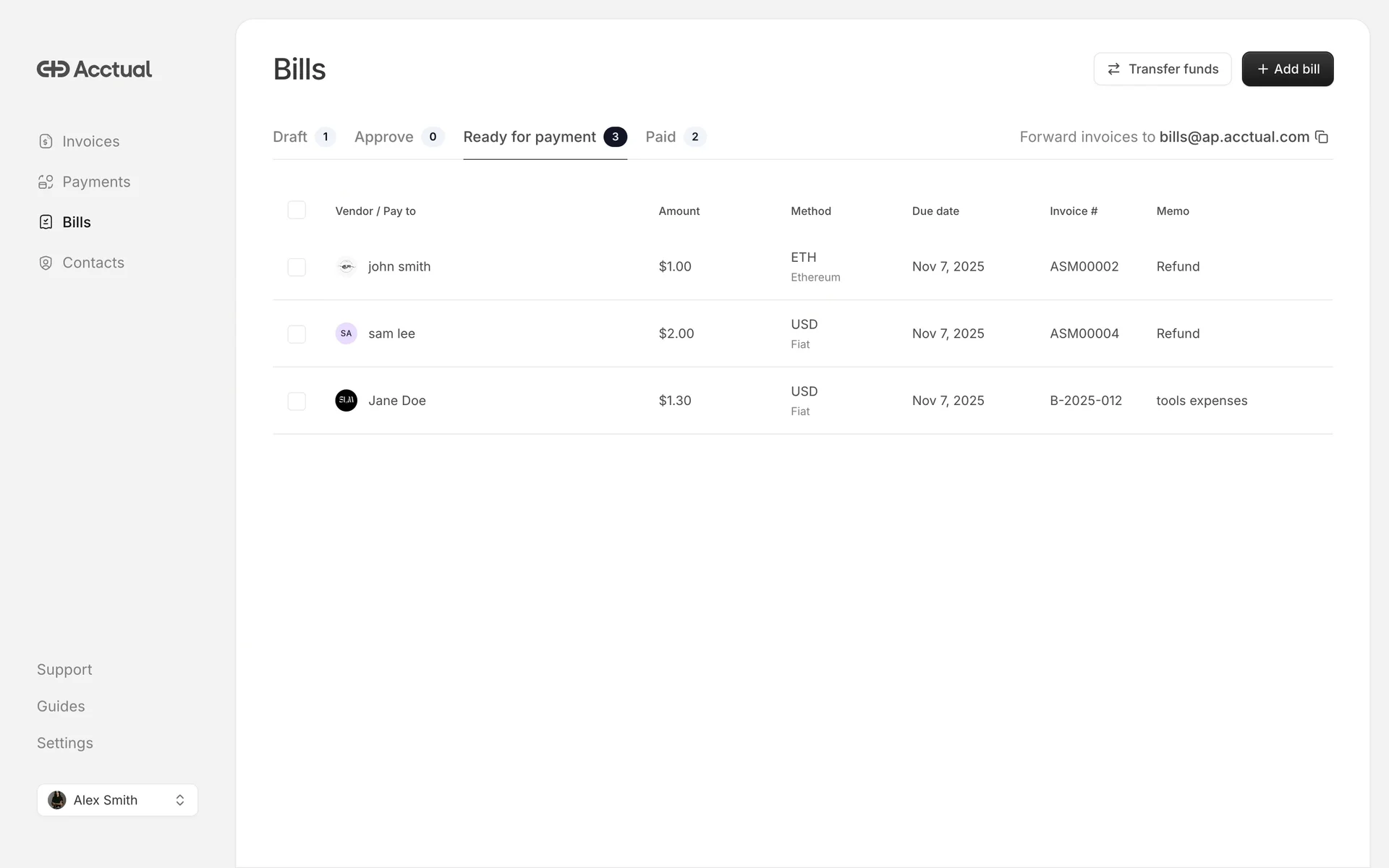Open Invoices via its sidebar icon
This screenshot has width=1389, height=868.
click(x=46, y=142)
